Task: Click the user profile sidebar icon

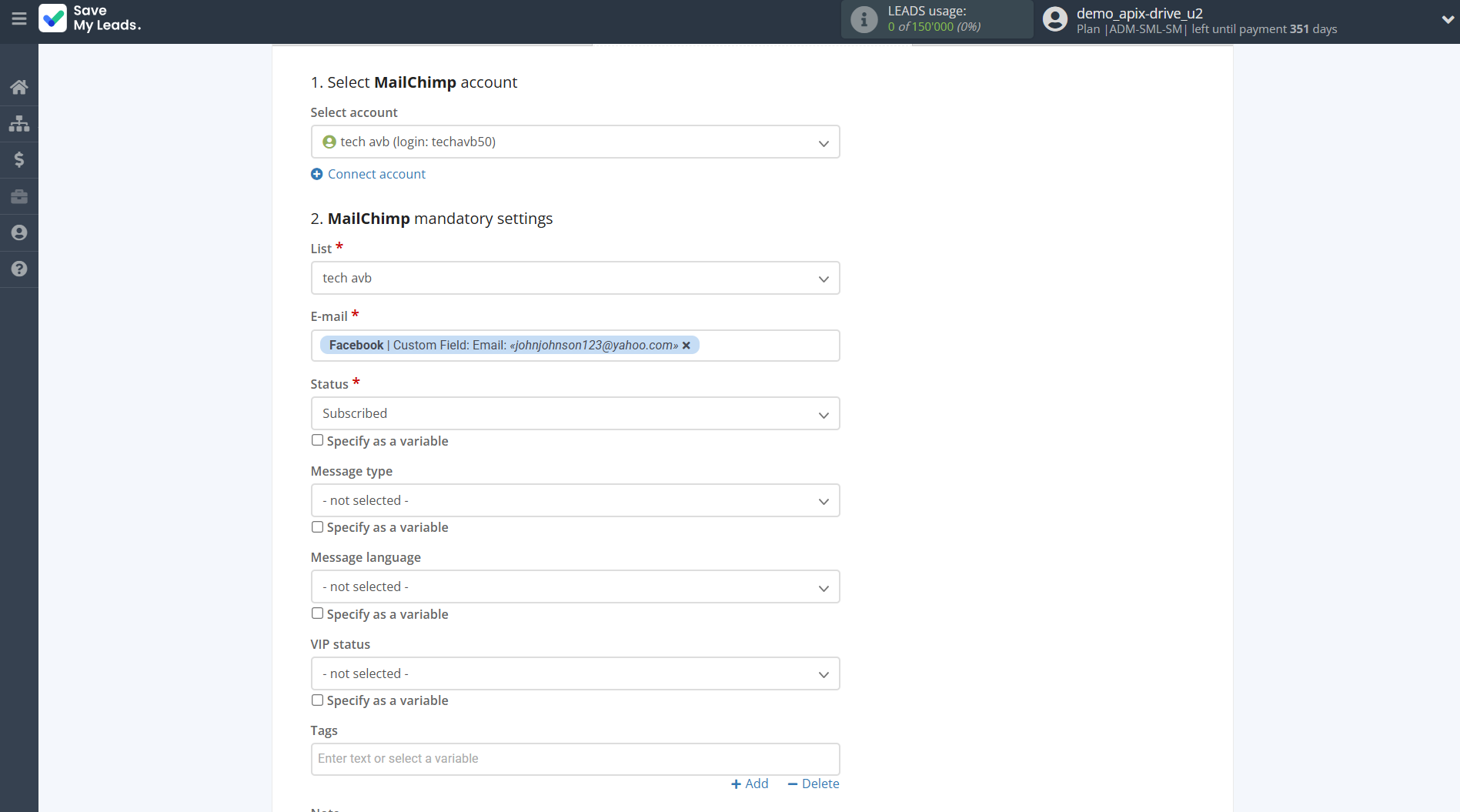Action: [19, 232]
